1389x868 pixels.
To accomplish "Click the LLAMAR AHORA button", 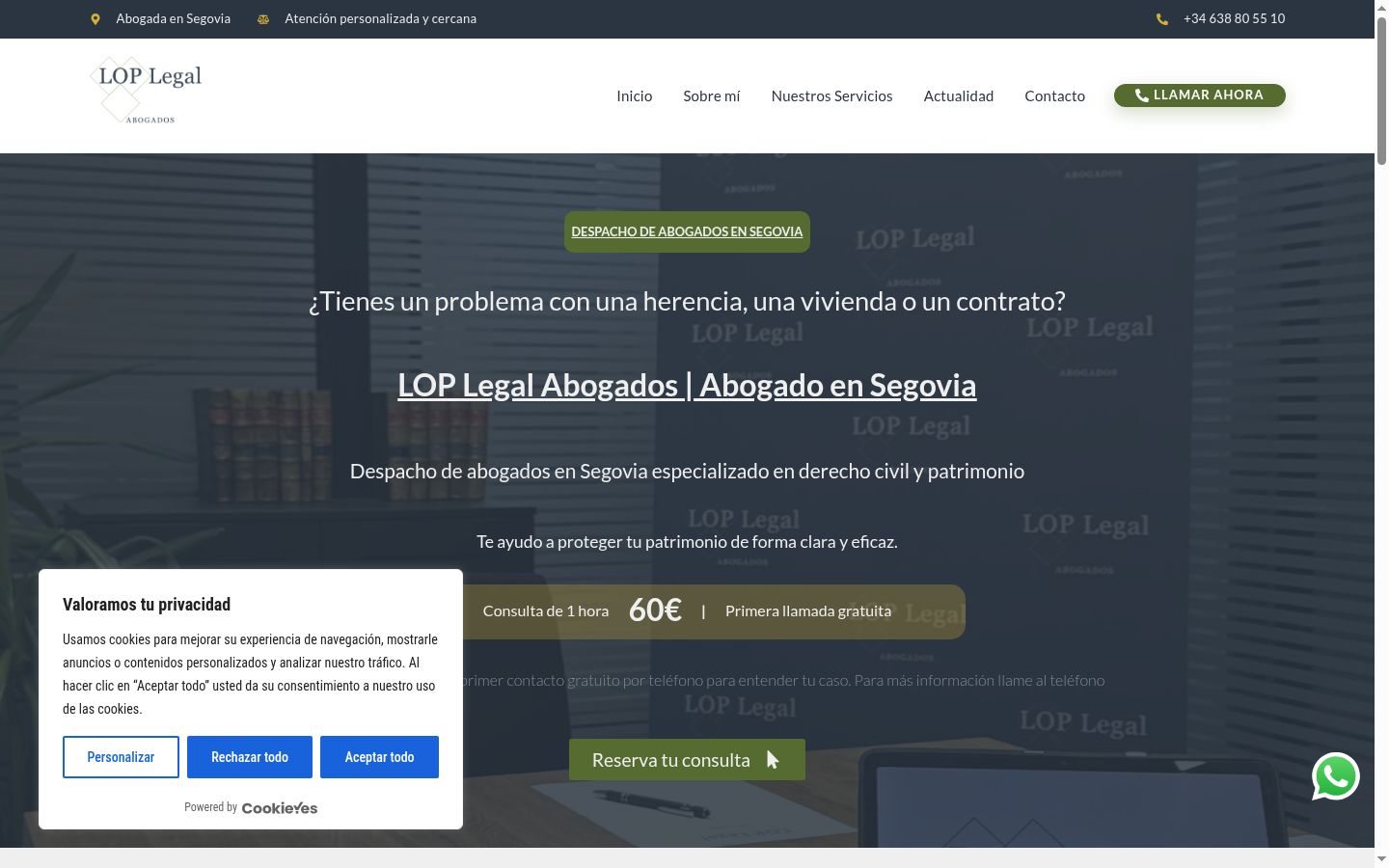I will 1200,95.
